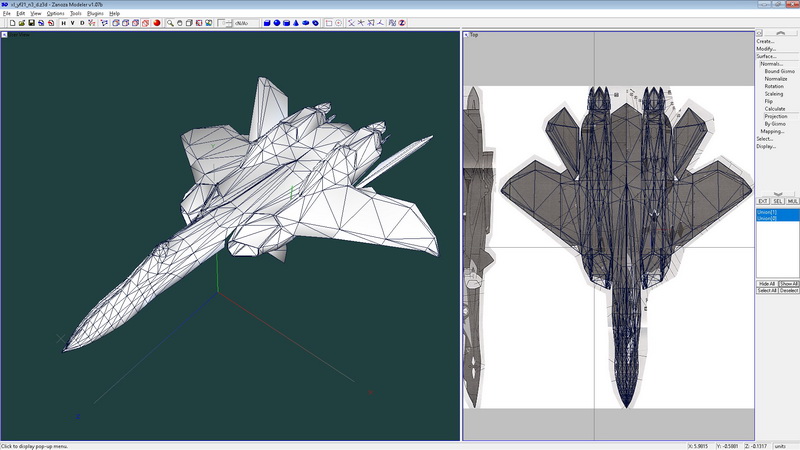Click the cone primitive icon
Screen dimensions: 800x450
298,23
